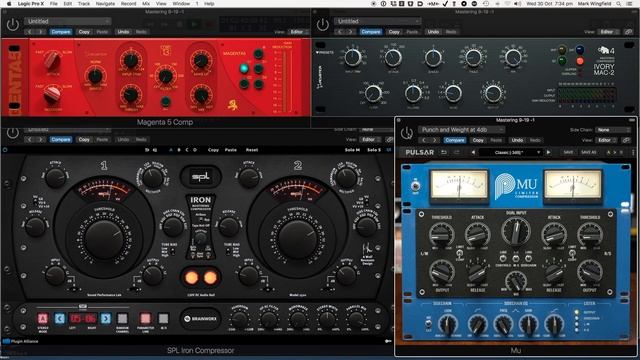The height and width of the screenshot is (360, 640).
Task: Open the Mix menu
Action: (x=146, y=4)
